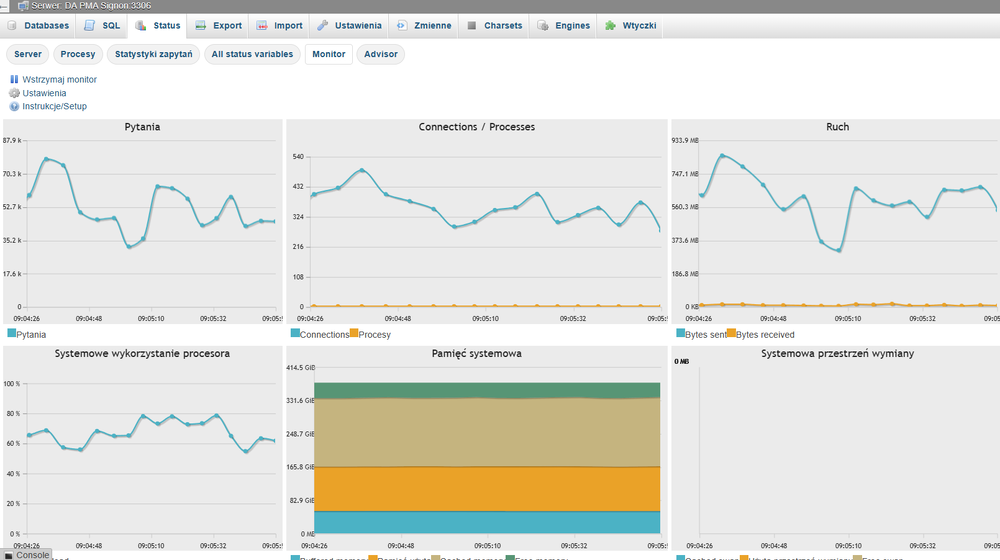Click the blue Connections legend swatch
This screenshot has height=560, width=1000.
295,333
